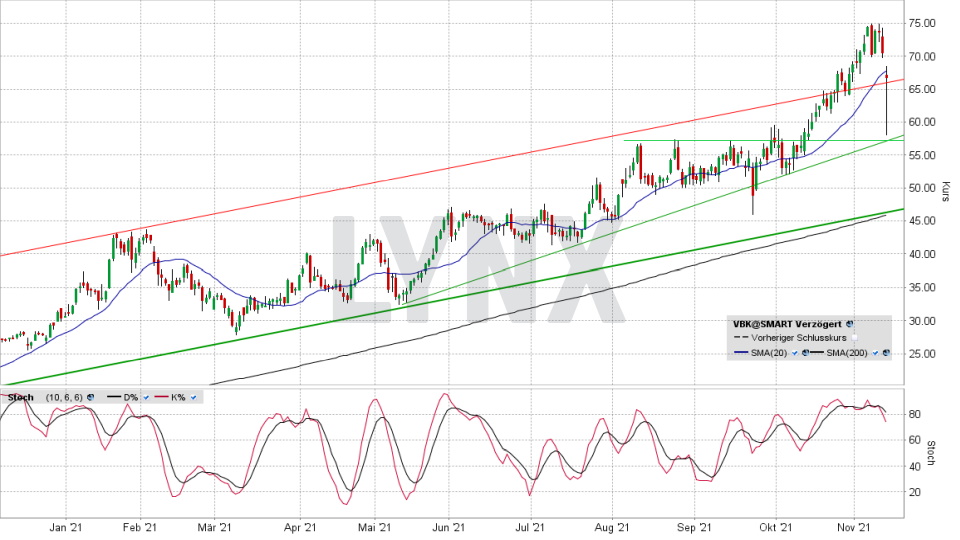The width and height of the screenshot is (960, 540).
Task: Click the VBK@SMART Verzögert legend title
Action: [787, 324]
